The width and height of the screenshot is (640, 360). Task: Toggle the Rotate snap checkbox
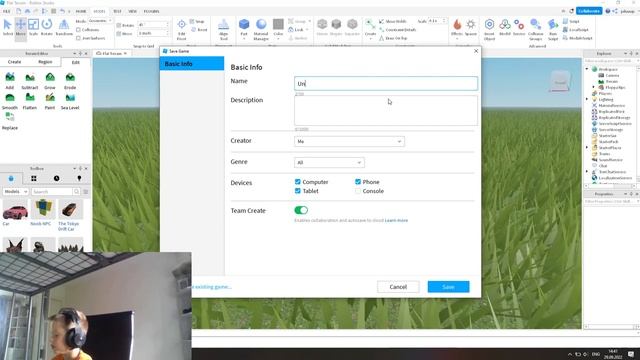[119, 25]
